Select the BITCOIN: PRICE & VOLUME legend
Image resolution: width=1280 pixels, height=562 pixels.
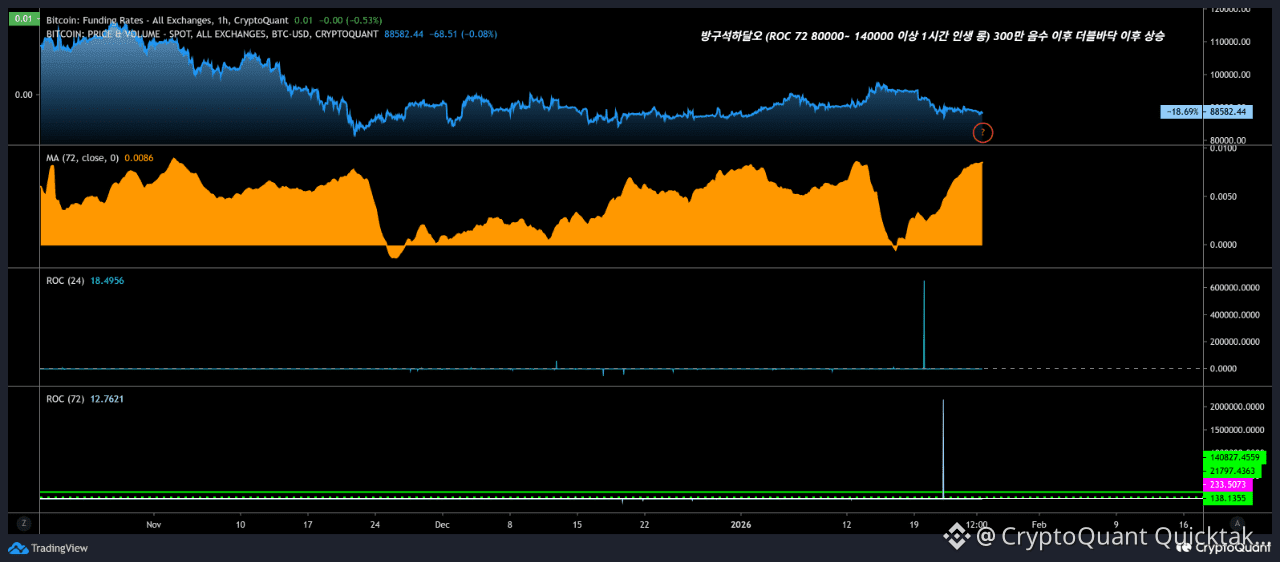[212, 34]
